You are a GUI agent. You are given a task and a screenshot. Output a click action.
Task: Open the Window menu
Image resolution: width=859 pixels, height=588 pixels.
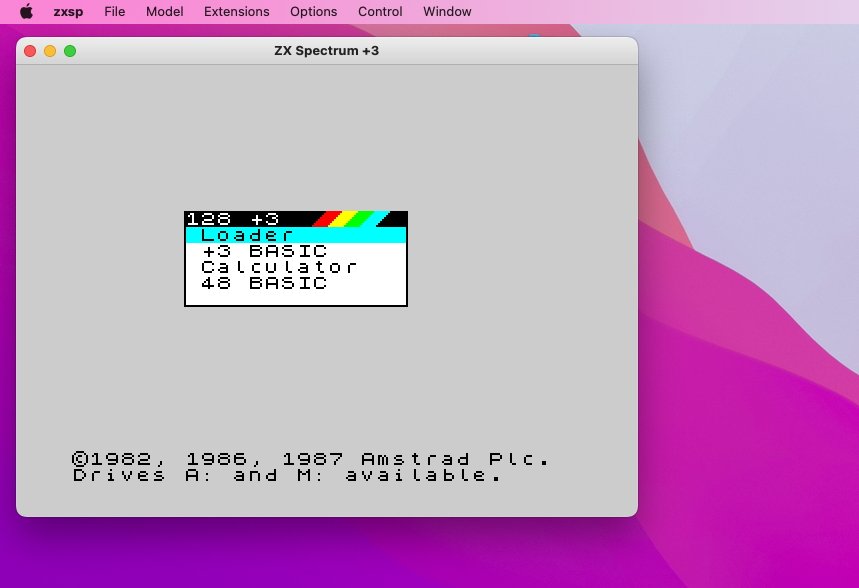(x=447, y=12)
